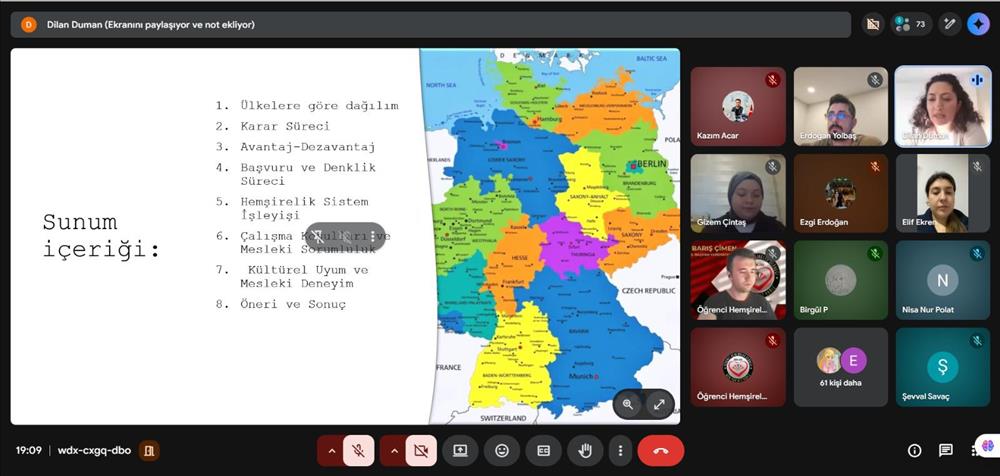Screen dimensions: 1000x476
Task: Click the present screen icon
Action: [x=461, y=451]
